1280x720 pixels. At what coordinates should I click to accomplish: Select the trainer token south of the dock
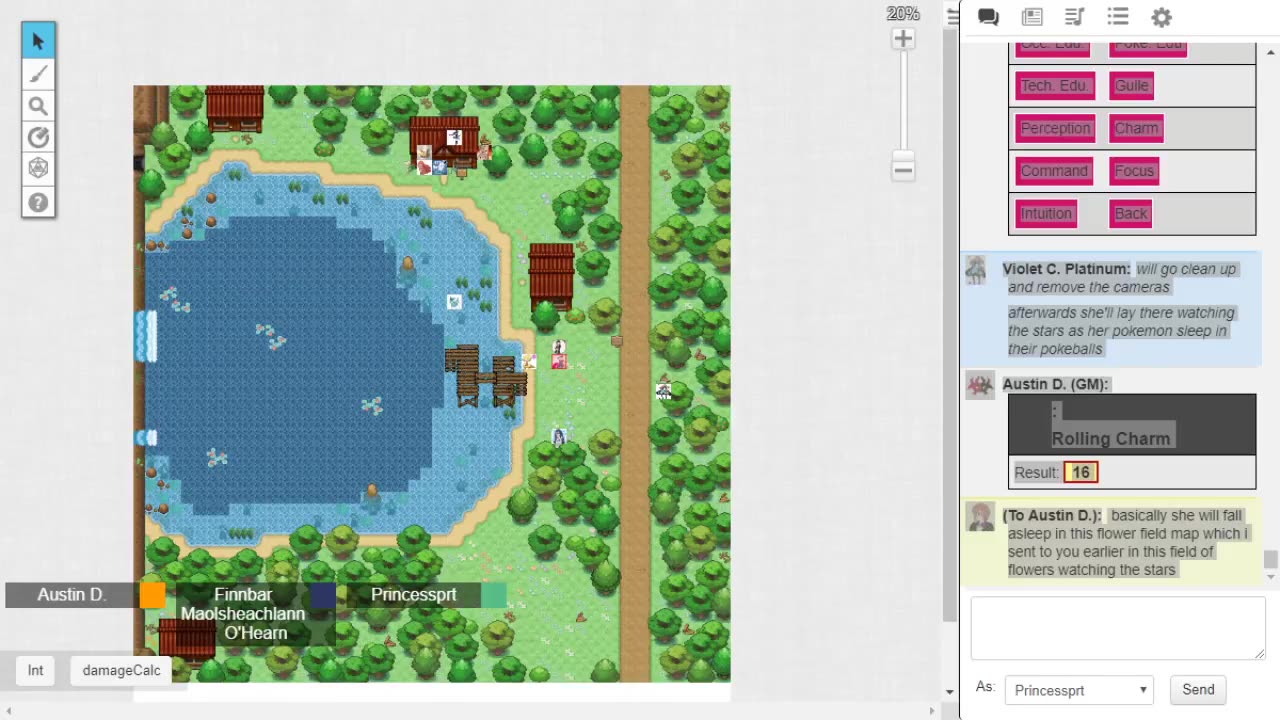coord(559,436)
